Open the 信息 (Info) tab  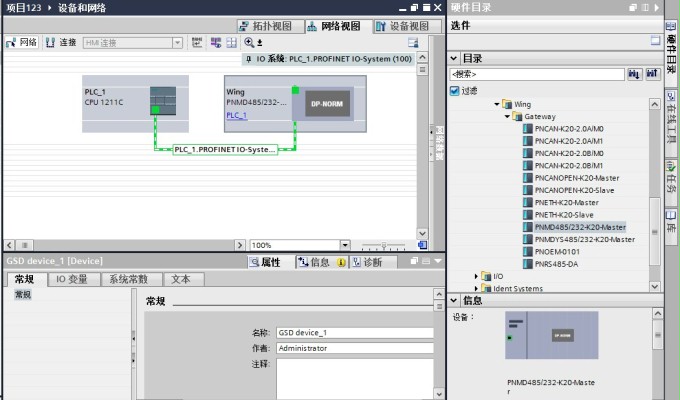(x=321, y=262)
